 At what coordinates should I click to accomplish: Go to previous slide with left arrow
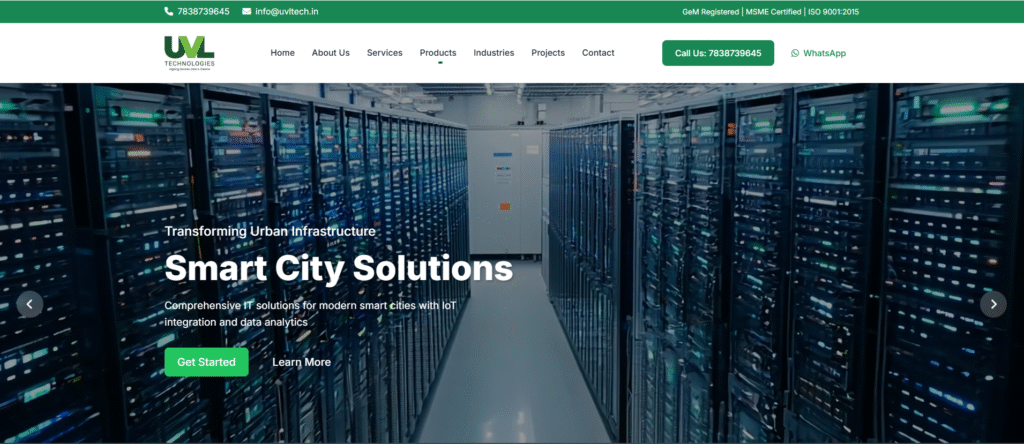[x=30, y=304]
